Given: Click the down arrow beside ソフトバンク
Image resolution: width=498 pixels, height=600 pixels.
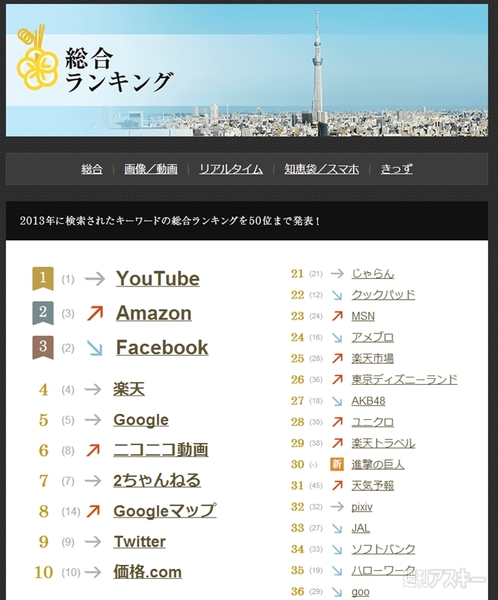Looking at the screenshot, I should tap(337, 549).
